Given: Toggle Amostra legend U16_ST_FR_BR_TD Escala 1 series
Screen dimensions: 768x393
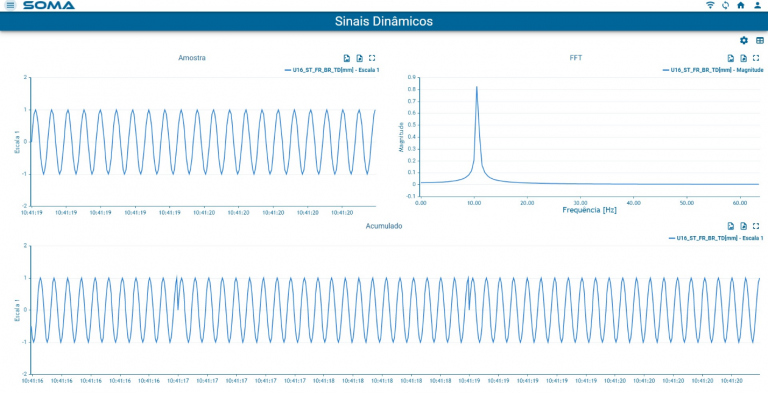Looking at the screenshot, I should [x=332, y=71].
